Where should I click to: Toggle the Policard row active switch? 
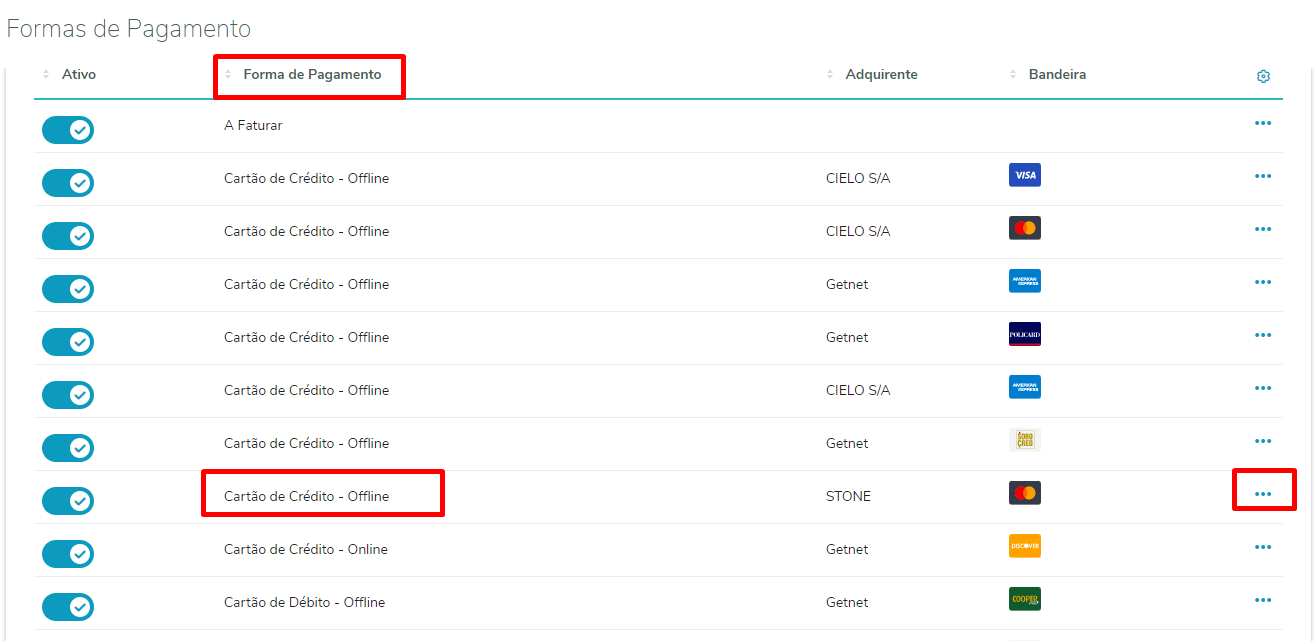point(68,342)
